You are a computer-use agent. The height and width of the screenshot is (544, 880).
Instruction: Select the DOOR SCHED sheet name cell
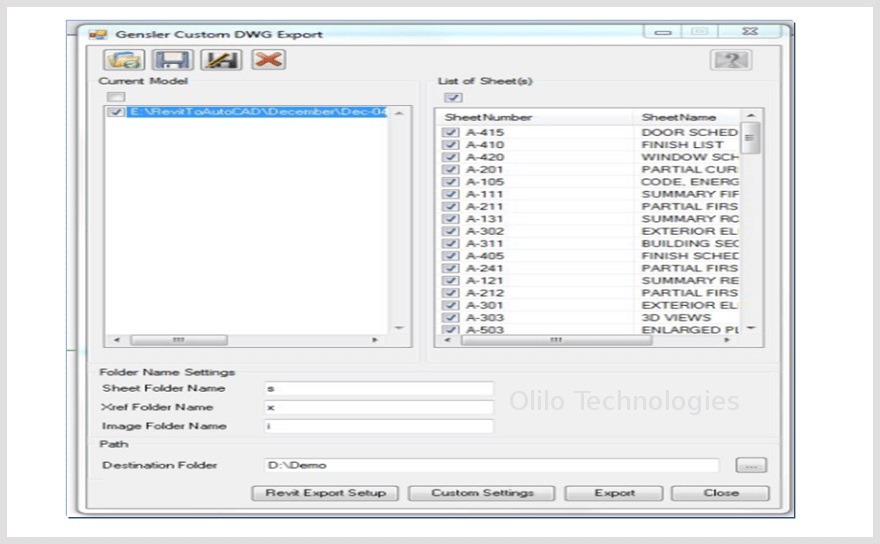pyautogui.click(x=689, y=132)
